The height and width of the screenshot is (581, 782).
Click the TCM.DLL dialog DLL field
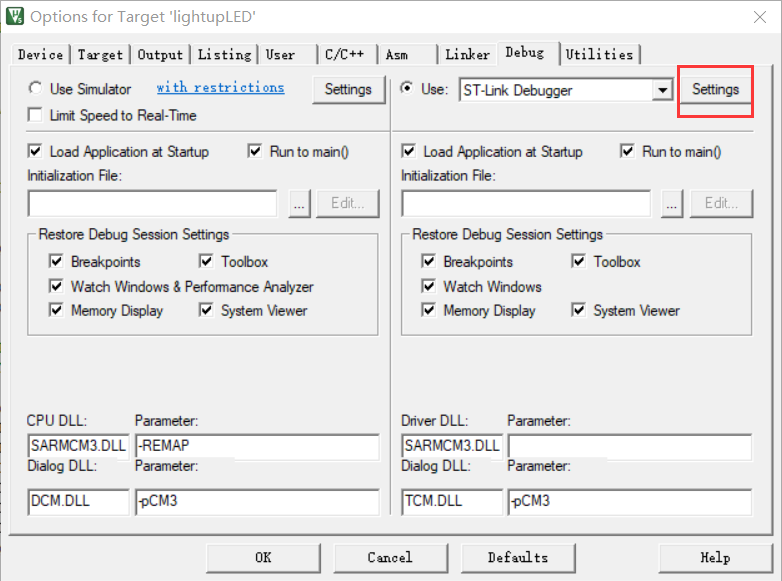click(x=452, y=502)
